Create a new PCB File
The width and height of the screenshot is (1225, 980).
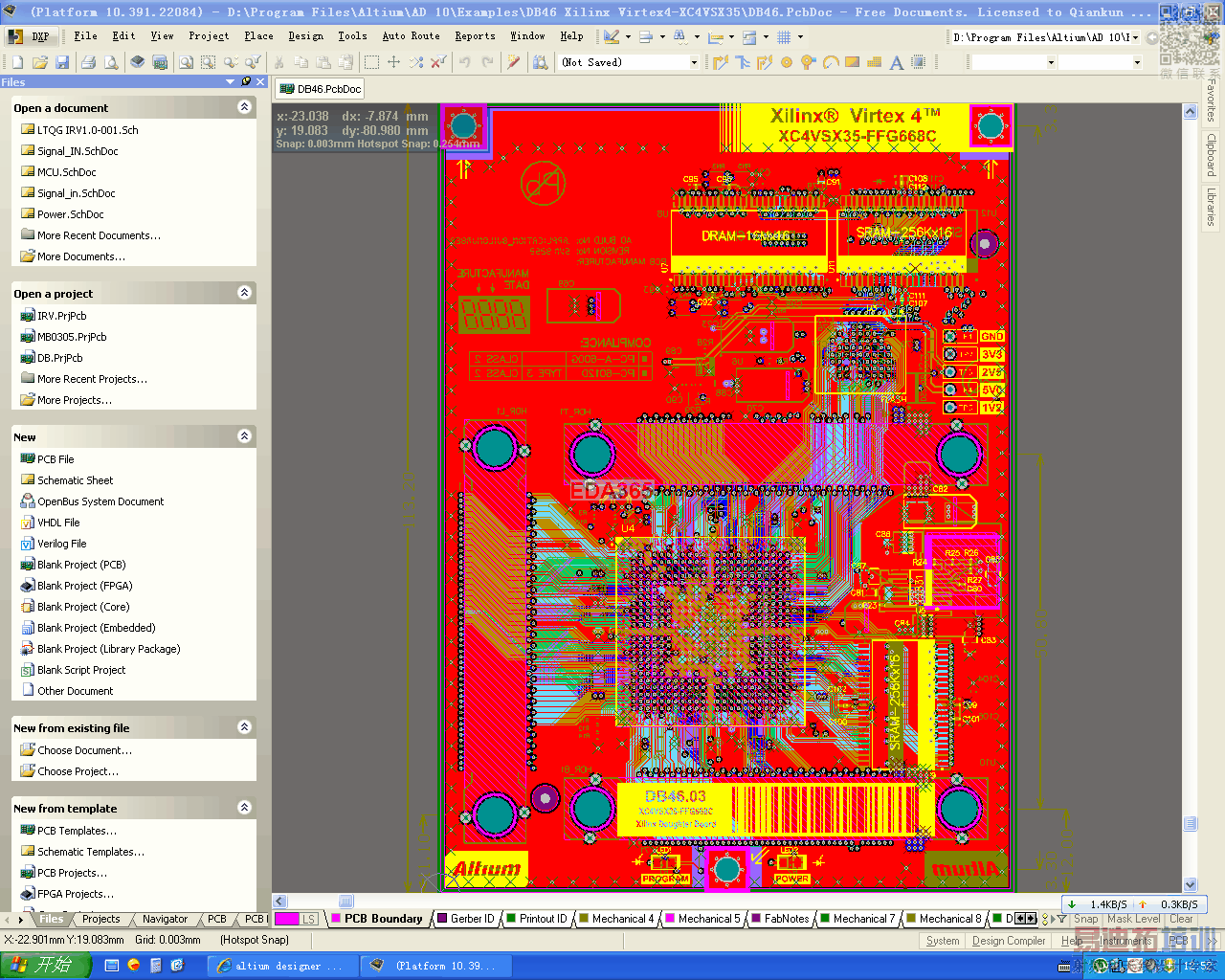pos(55,459)
